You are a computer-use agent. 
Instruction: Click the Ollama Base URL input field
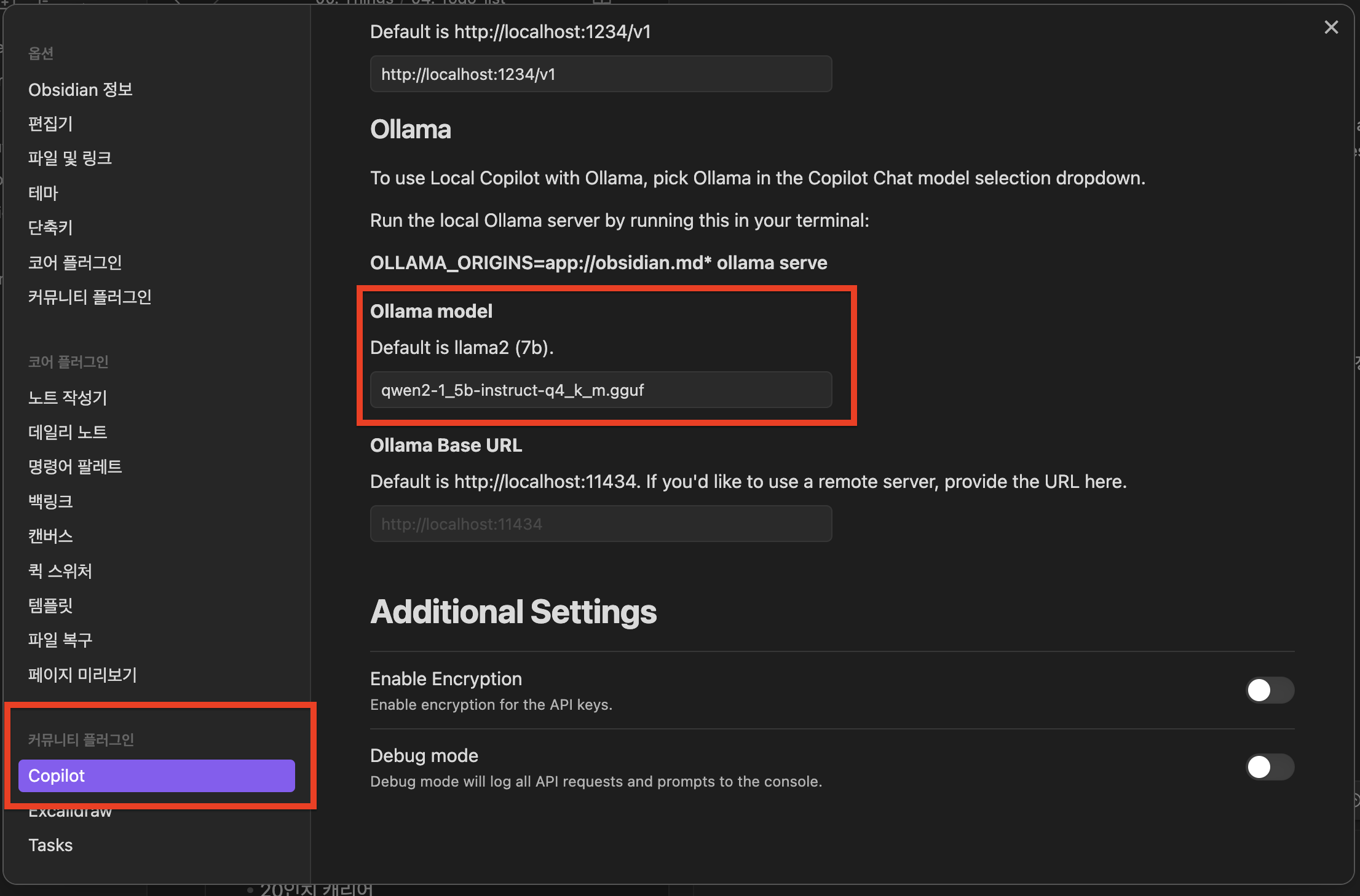pos(601,524)
